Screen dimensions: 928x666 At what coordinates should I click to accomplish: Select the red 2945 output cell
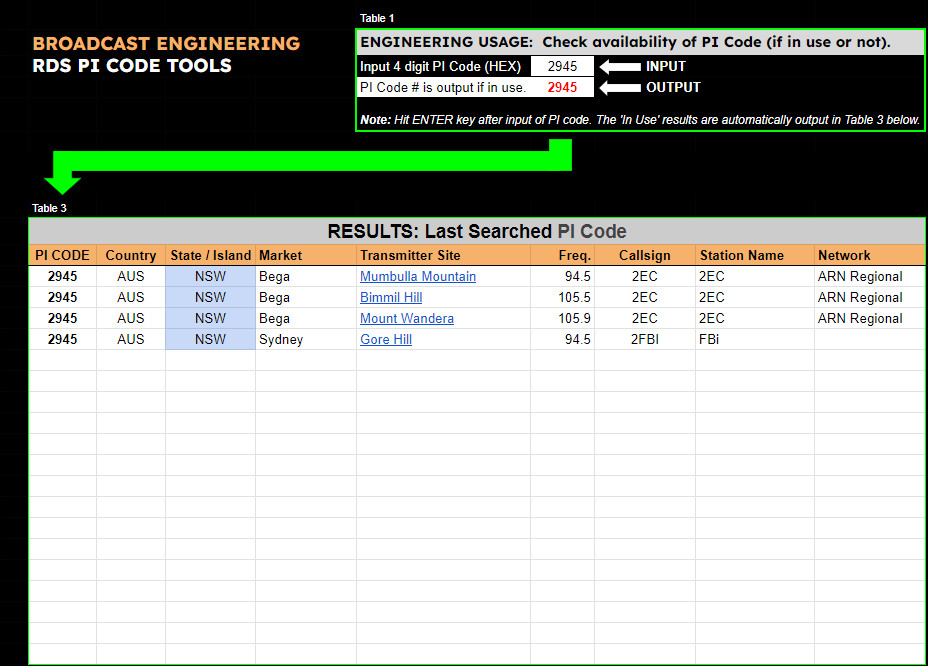coord(562,88)
